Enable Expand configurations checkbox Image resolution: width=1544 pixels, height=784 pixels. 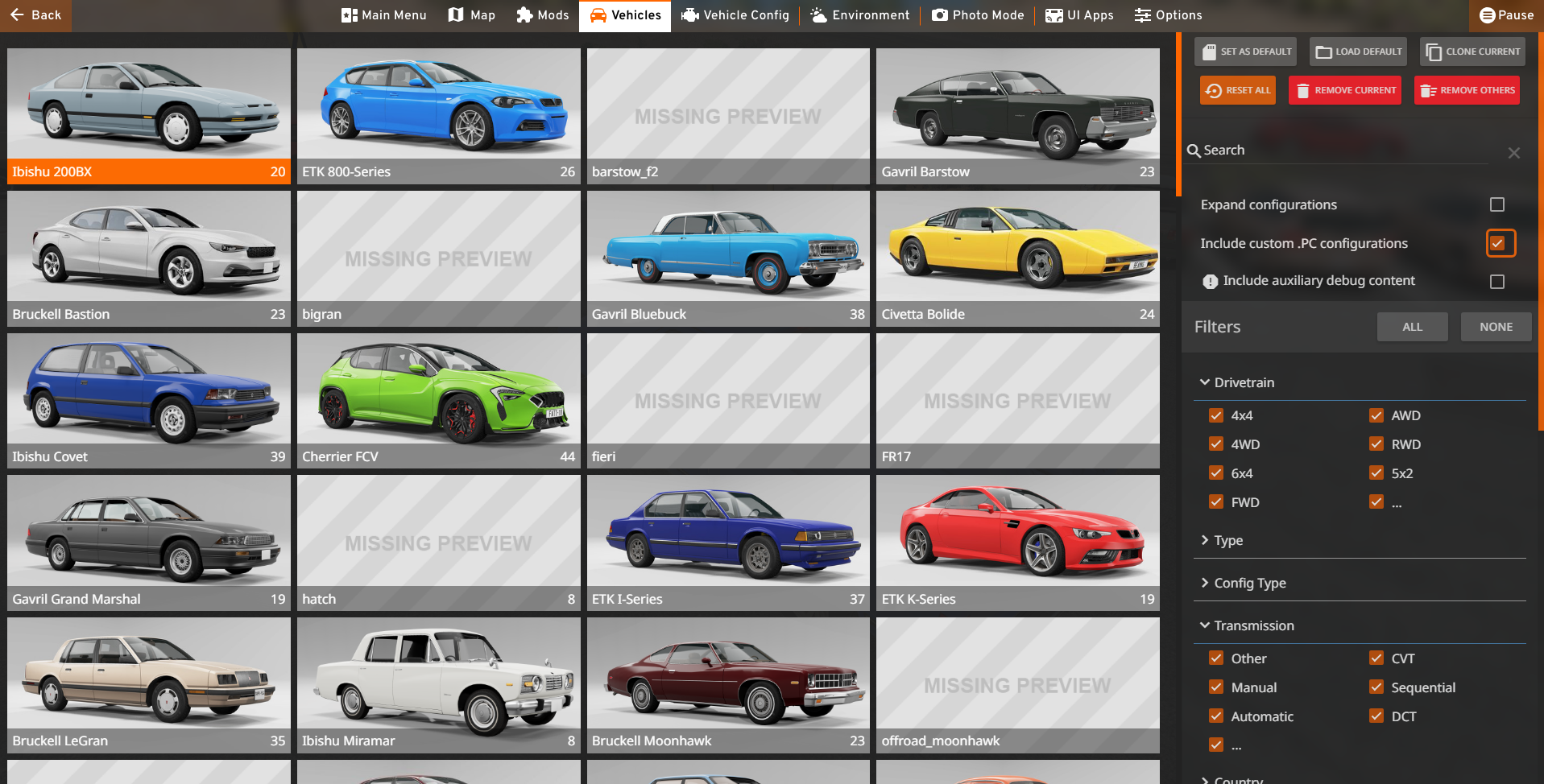pos(1497,204)
